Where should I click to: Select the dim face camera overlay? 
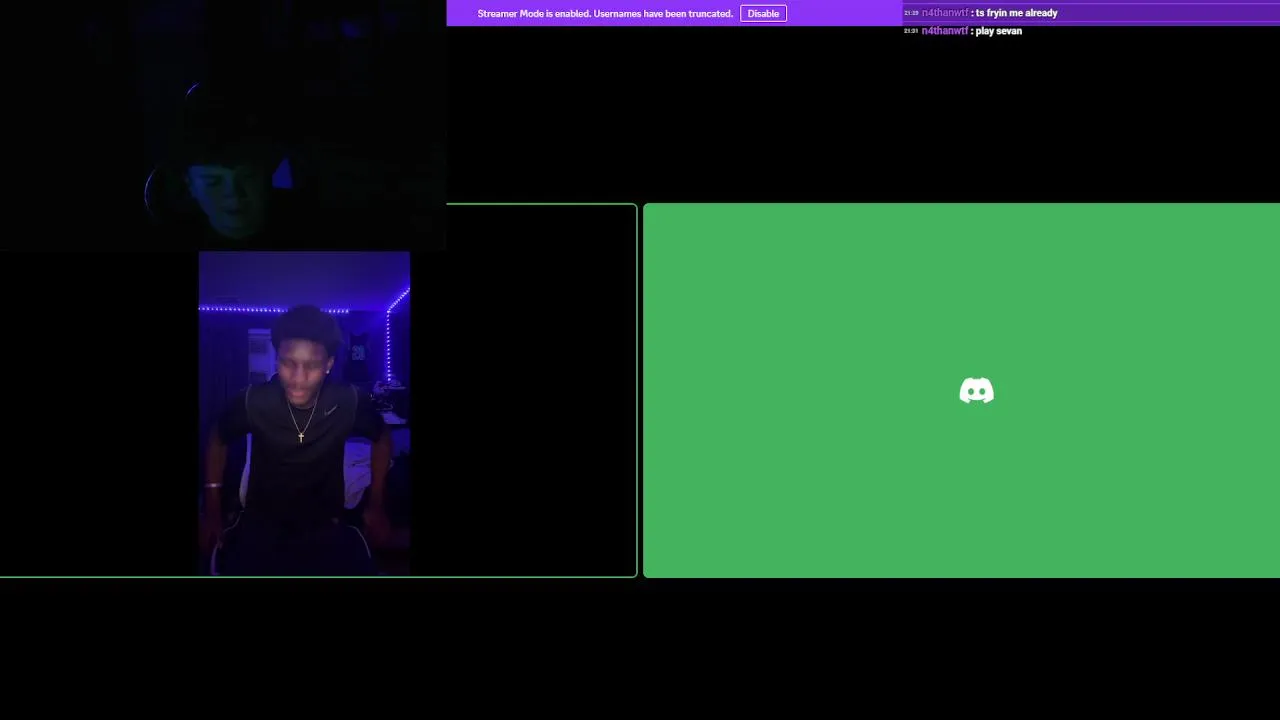[223, 125]
